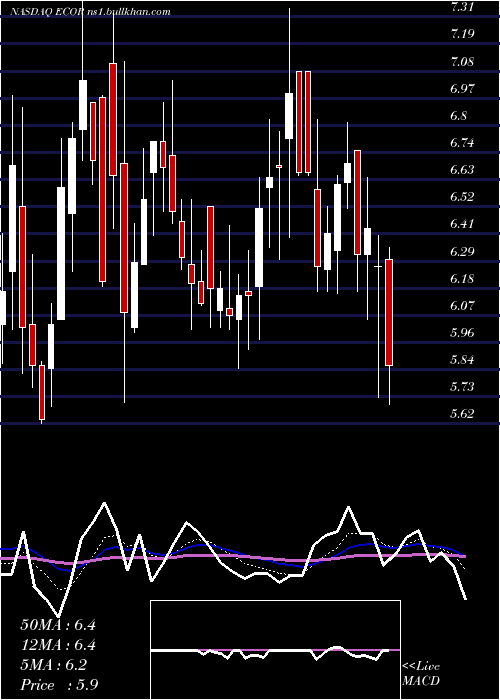This screenshot has width=500, height=700.
Task: Click the 7.31 price axis label
Action: point(462,7)
